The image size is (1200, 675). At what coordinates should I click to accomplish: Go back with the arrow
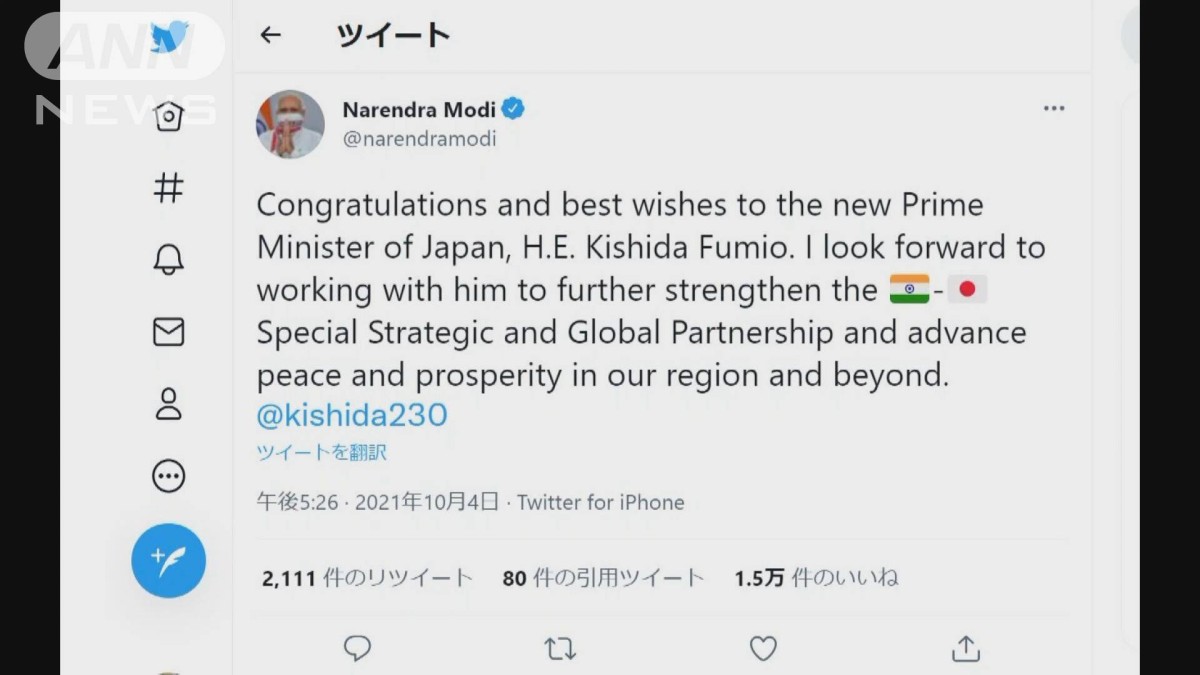click(x=270, y=36)
